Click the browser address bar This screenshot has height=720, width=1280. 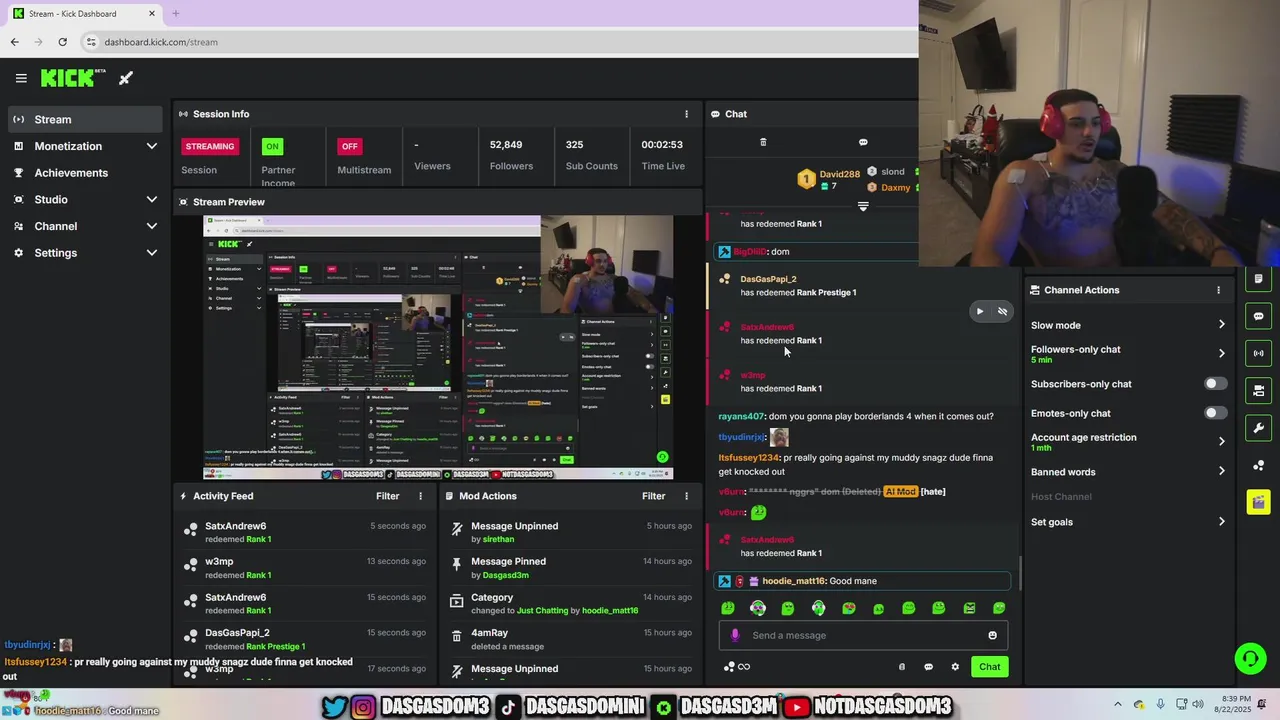pos(500,42)
